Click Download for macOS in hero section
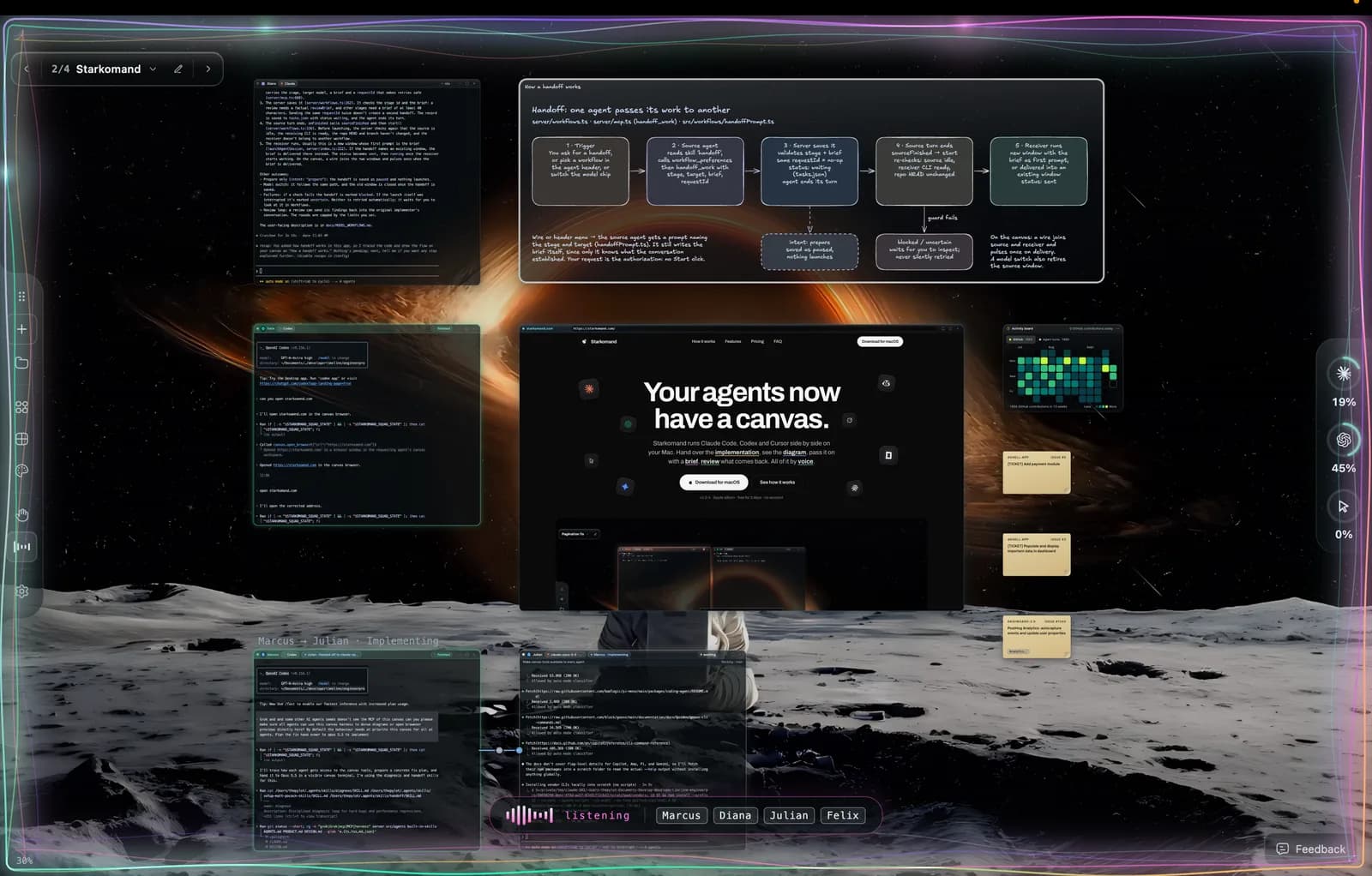This screenshot has width=1372, height=876. pos(714,483)
